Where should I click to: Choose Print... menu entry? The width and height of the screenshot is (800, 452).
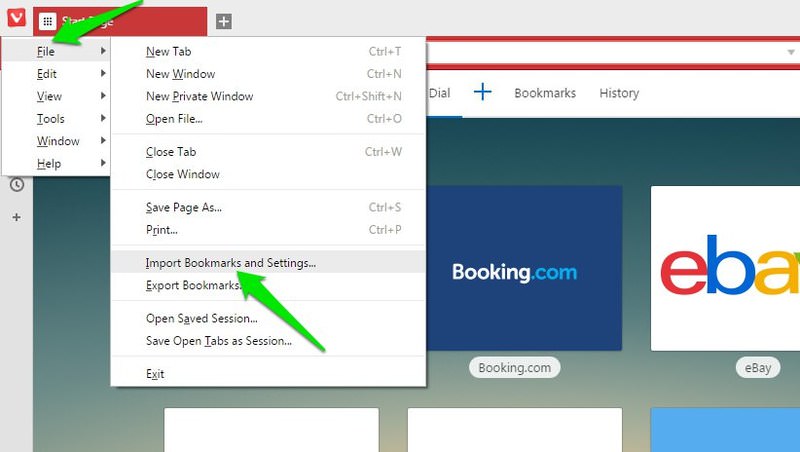point(268,230)
